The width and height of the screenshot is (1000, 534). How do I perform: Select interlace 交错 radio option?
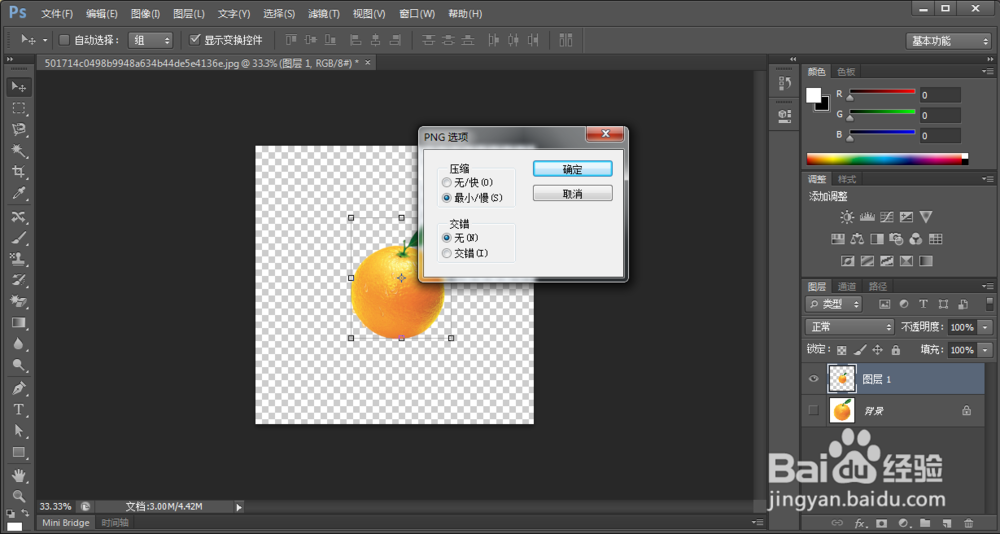click(x=446, y=253)
